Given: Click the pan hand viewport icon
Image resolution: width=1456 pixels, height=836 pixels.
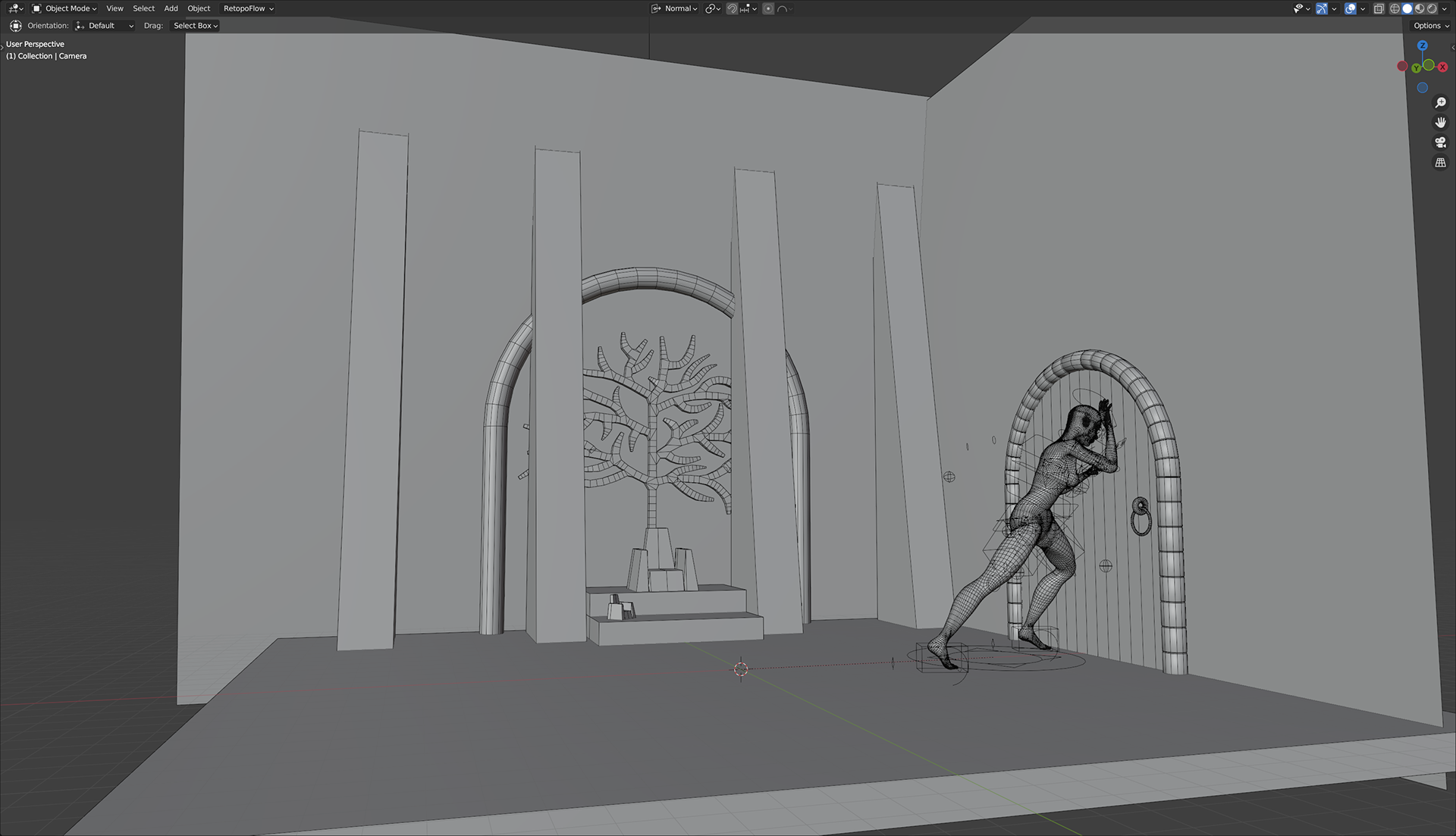Looking at the screenshot, I should click(1440, 122).
